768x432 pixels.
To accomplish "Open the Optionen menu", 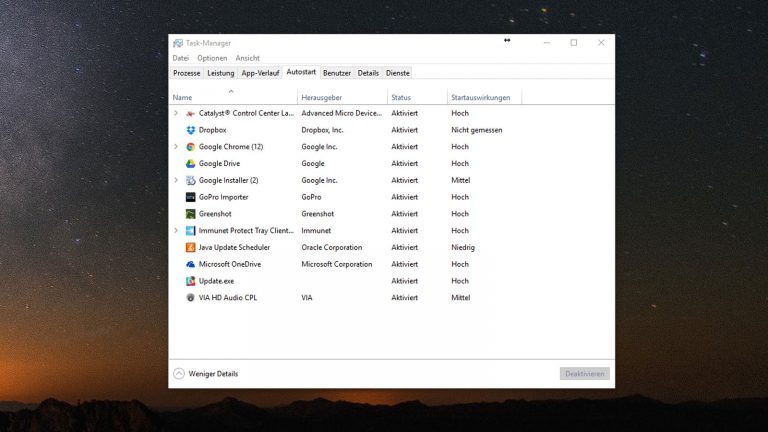I will [212, 58].
